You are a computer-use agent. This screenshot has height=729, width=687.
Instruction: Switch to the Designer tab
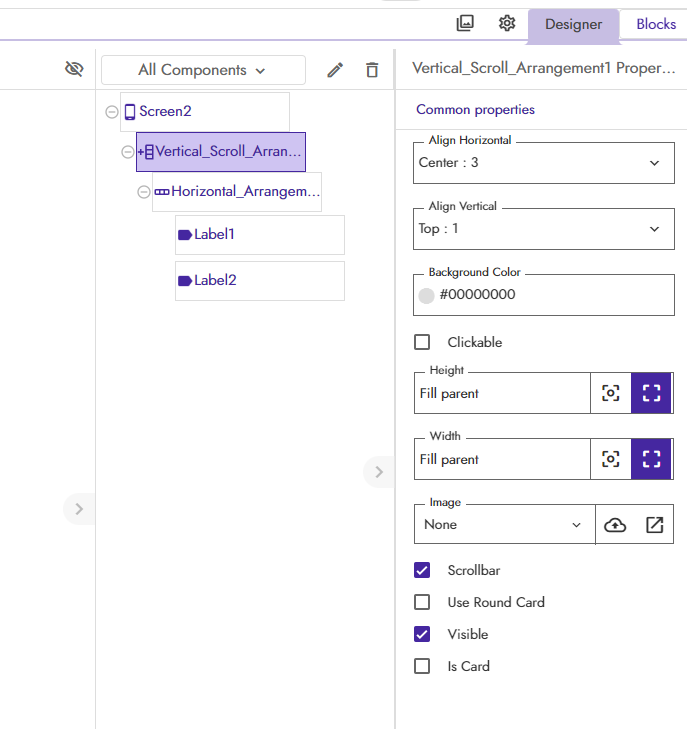pos(574,25)
